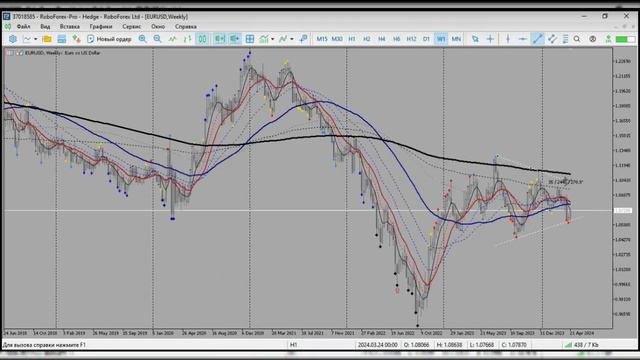Select the M30 timeframe
This screenshot has height=360, width=640.
(337, 39)
